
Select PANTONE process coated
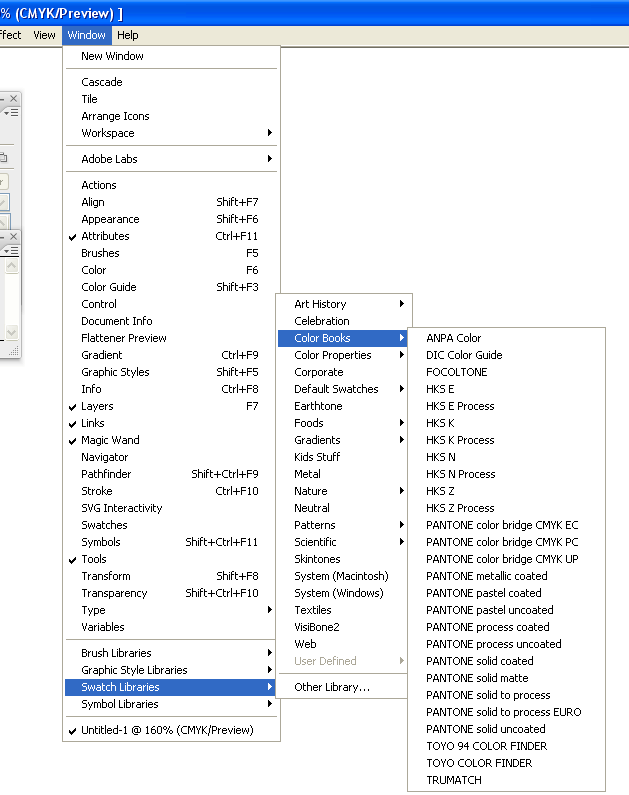point(506,627)
